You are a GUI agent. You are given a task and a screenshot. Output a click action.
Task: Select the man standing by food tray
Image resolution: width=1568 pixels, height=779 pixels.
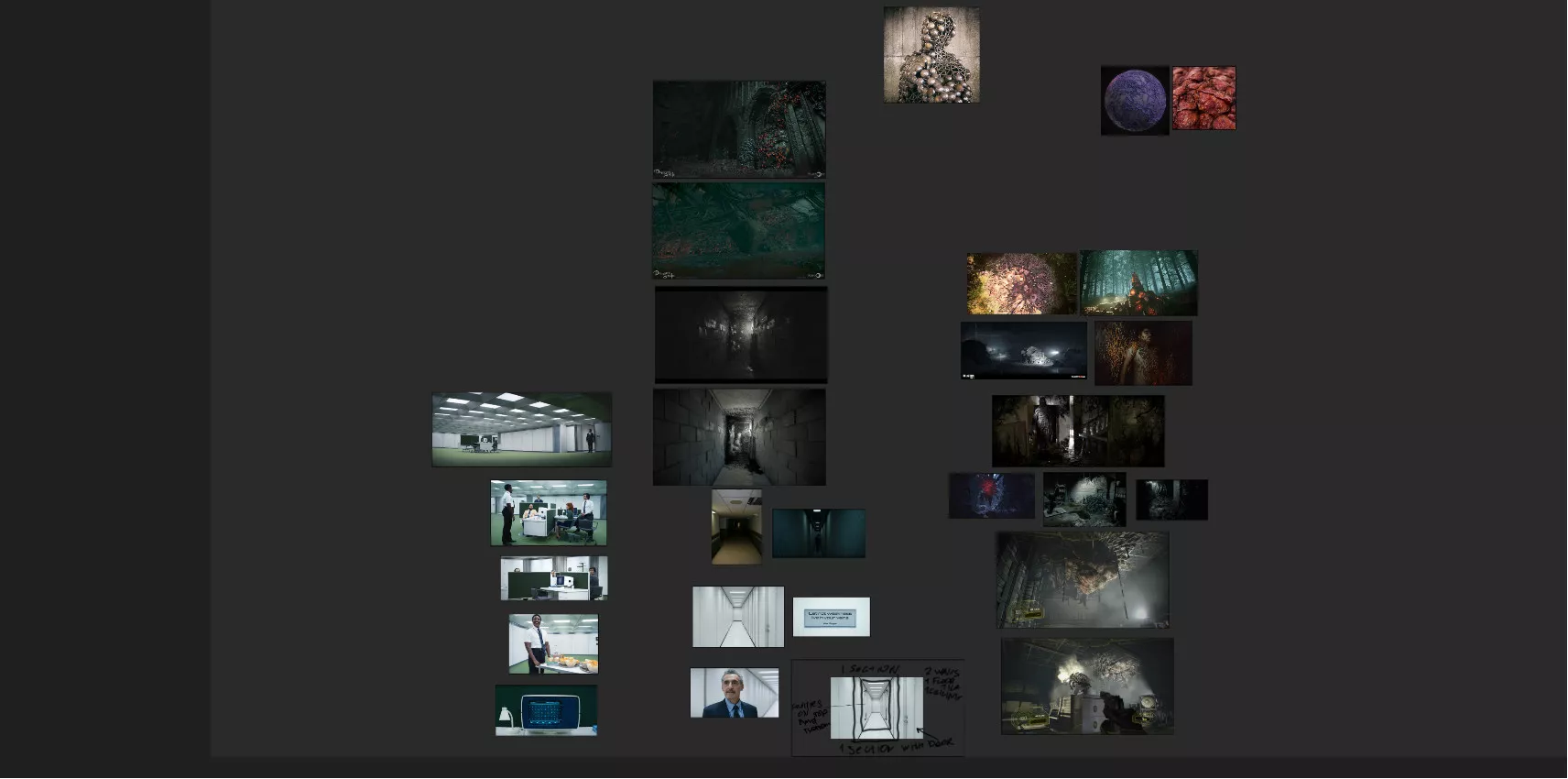[553, 643]
